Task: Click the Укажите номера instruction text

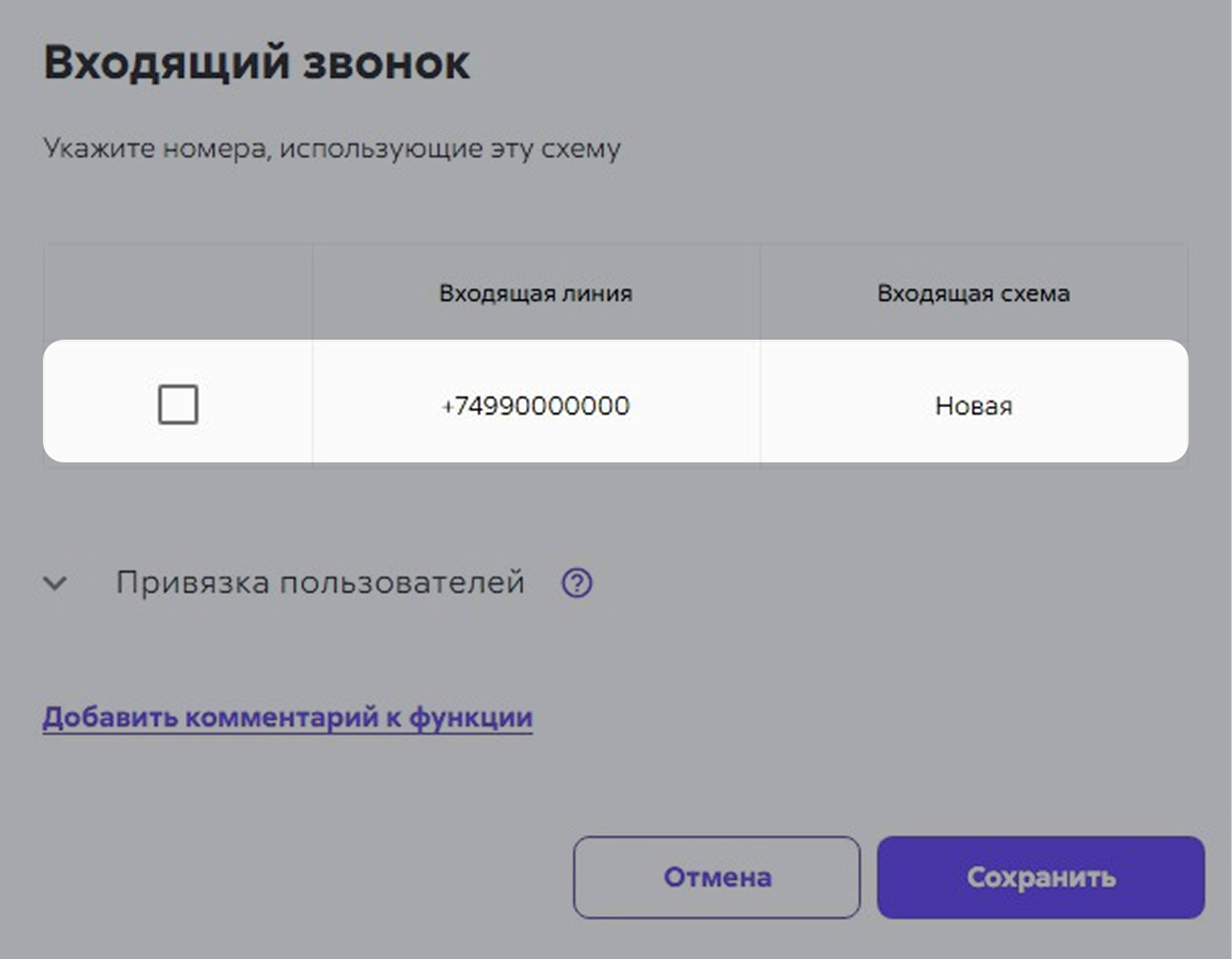Action: pyautogui.click(x=332, y=148)
